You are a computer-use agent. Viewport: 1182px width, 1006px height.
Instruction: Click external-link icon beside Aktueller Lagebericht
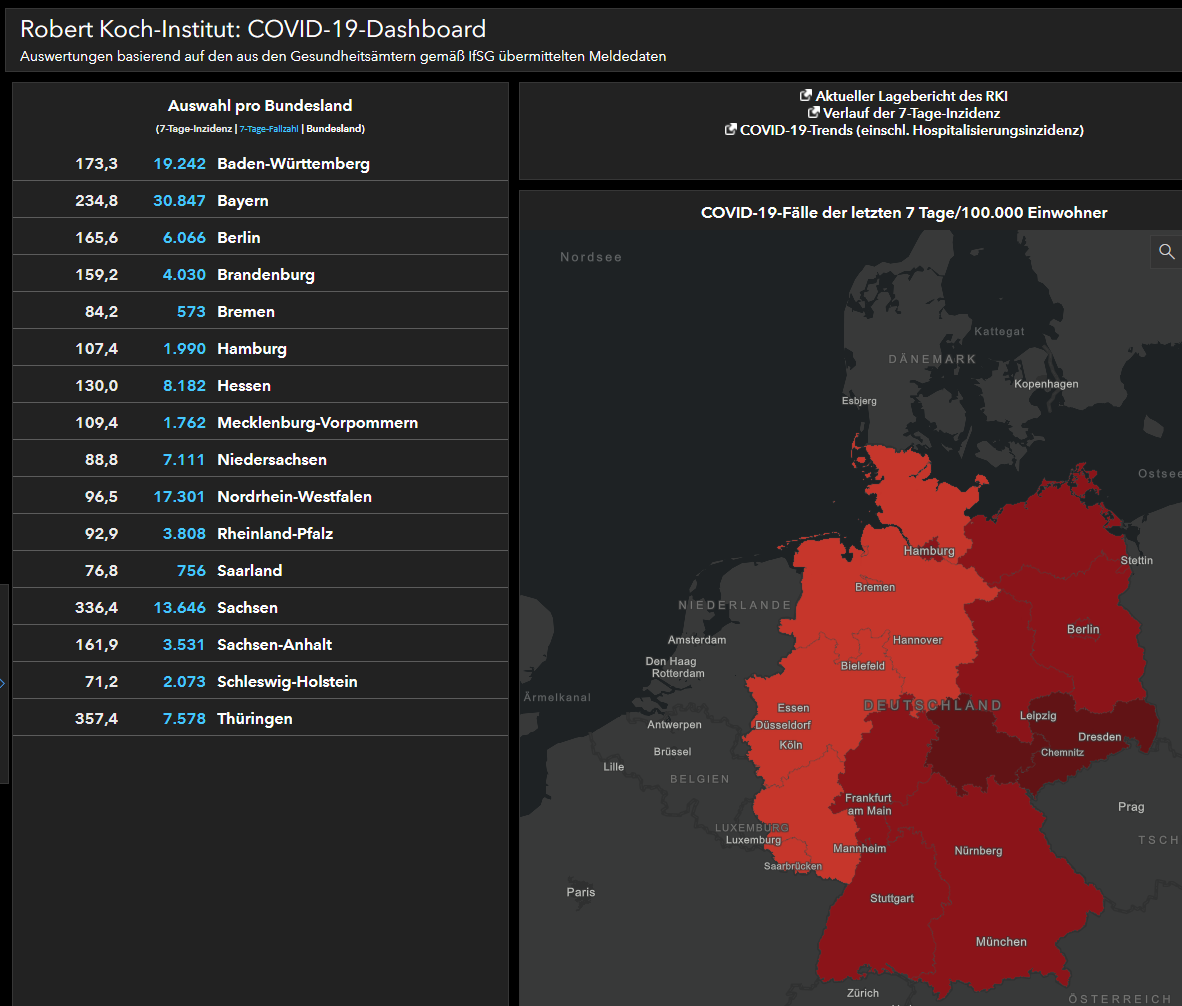806,96
